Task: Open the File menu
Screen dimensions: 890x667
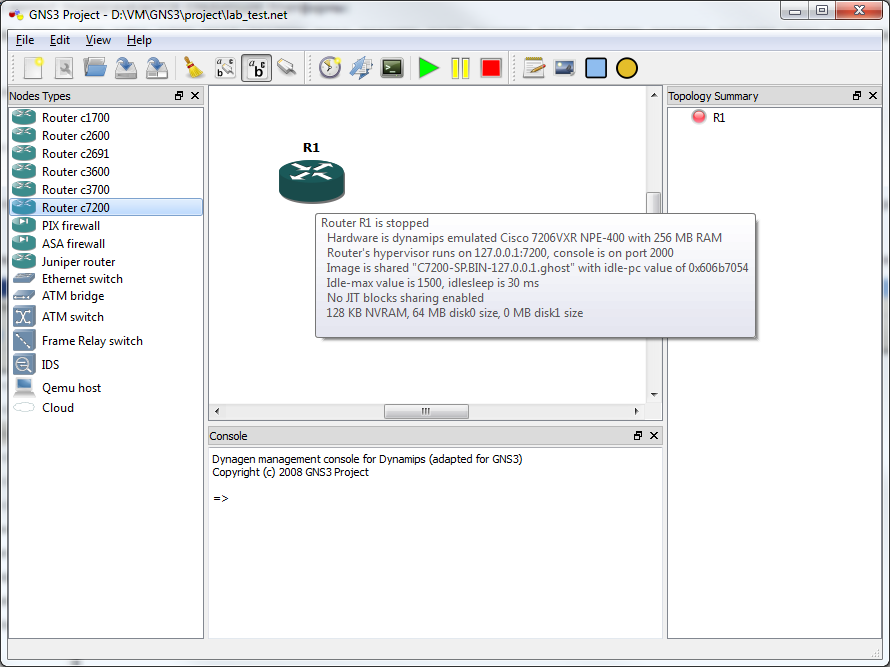Action: pyautogui.click(x=25, y=40)
